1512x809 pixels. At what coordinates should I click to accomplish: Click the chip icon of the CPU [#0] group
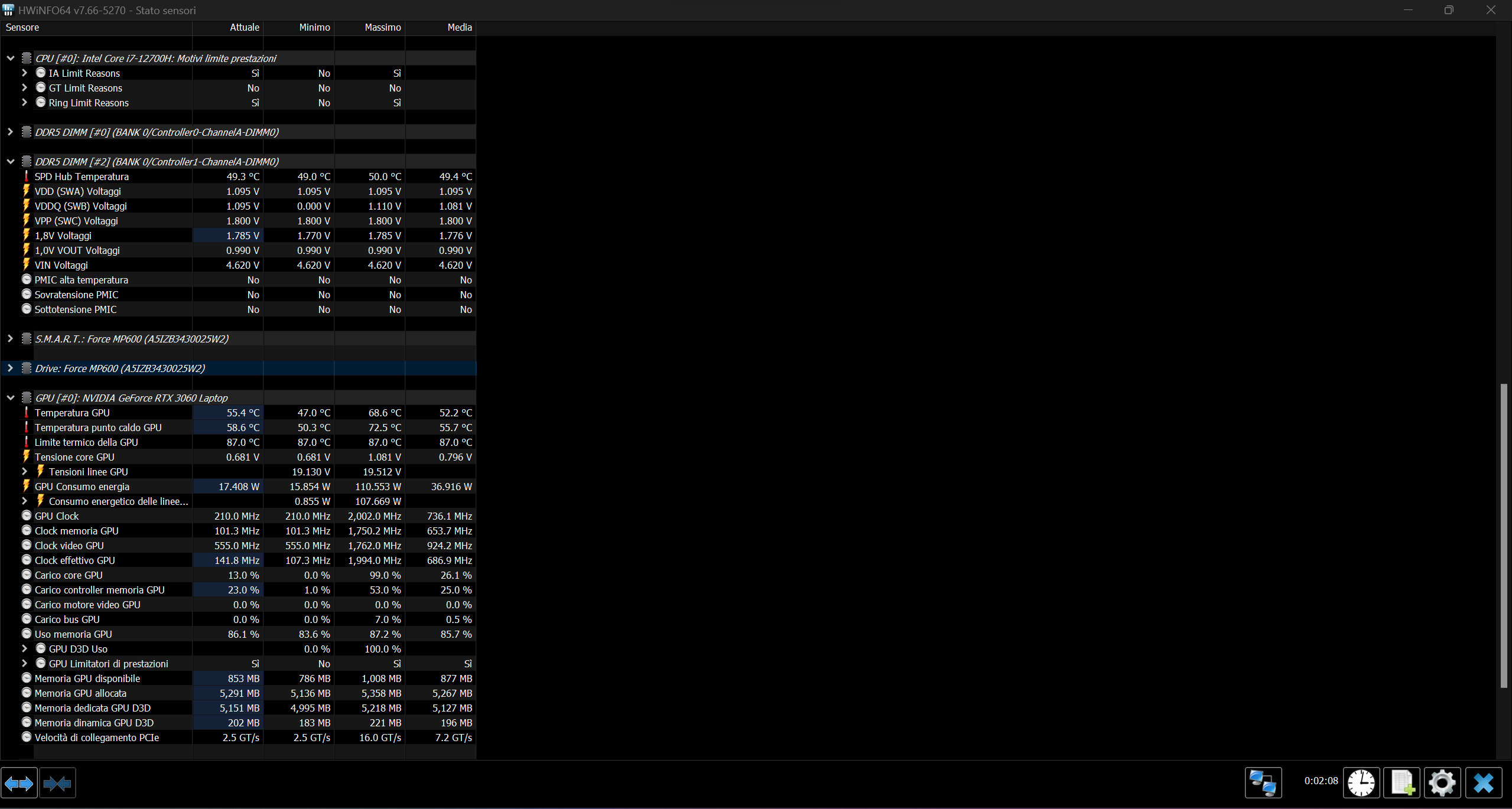click(x=27, y=58)
